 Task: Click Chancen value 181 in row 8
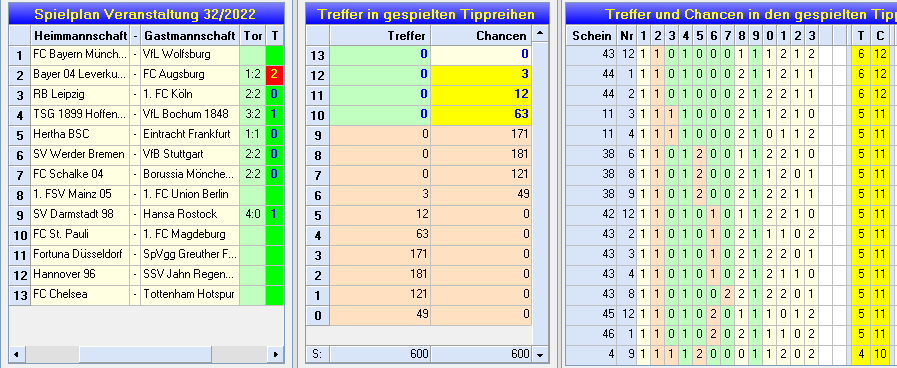482,155
